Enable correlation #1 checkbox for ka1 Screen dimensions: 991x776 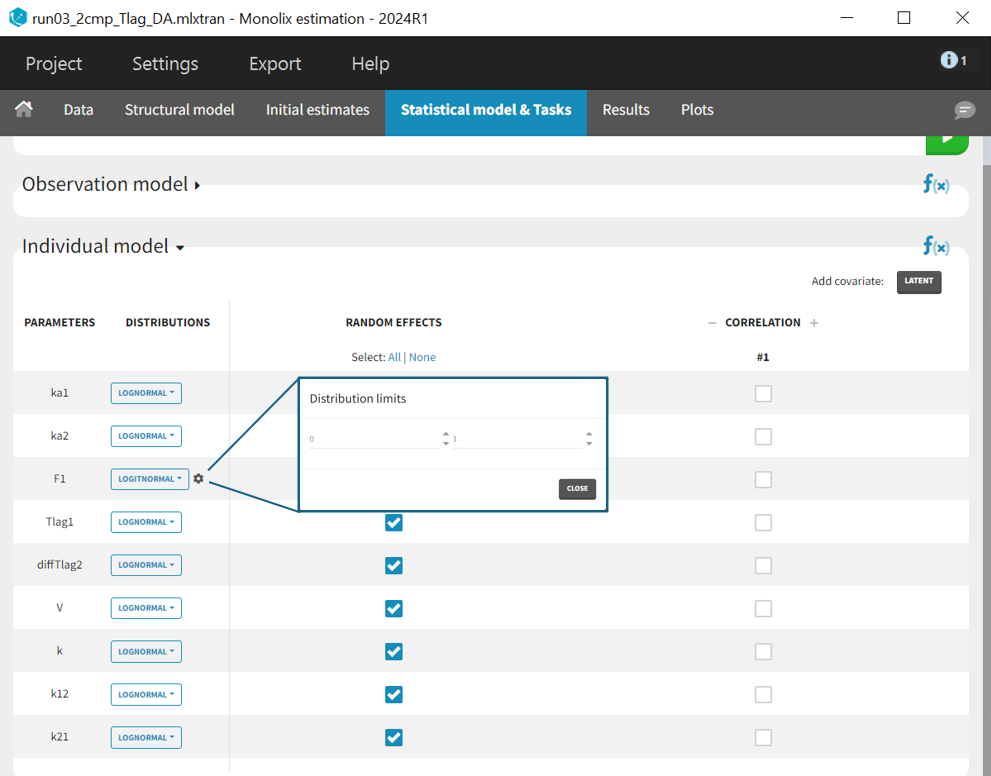pos(763,394)
